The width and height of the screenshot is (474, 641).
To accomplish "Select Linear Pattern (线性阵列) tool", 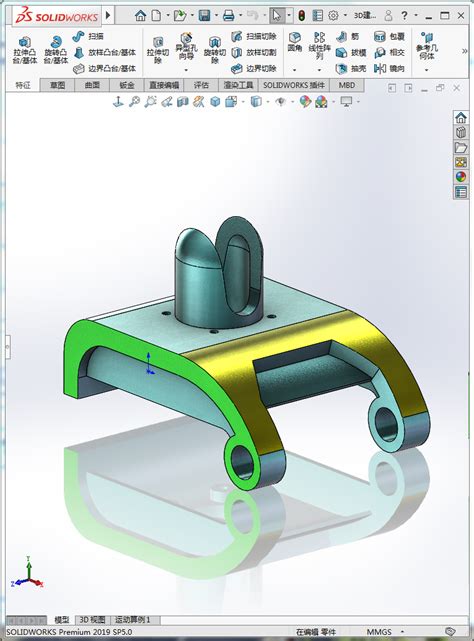I will (x=319, y=46).
